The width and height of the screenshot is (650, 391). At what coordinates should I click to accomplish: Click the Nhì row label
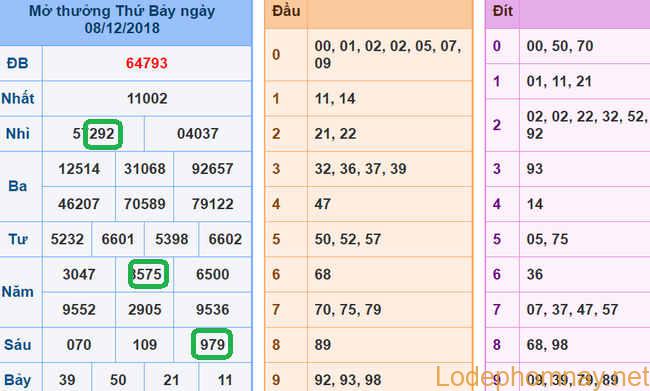(x=17, y=134)
